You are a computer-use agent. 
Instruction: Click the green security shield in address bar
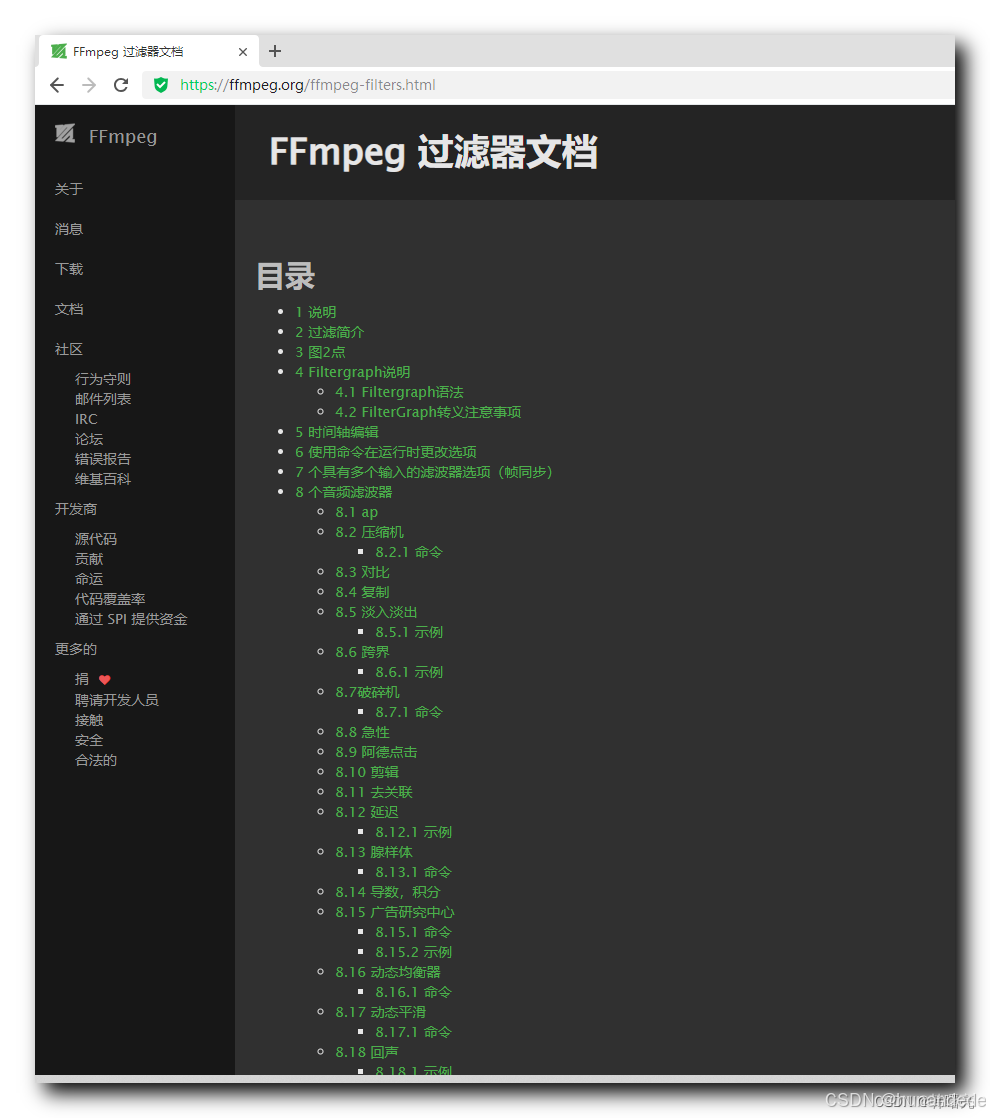[x=161, y=85]
